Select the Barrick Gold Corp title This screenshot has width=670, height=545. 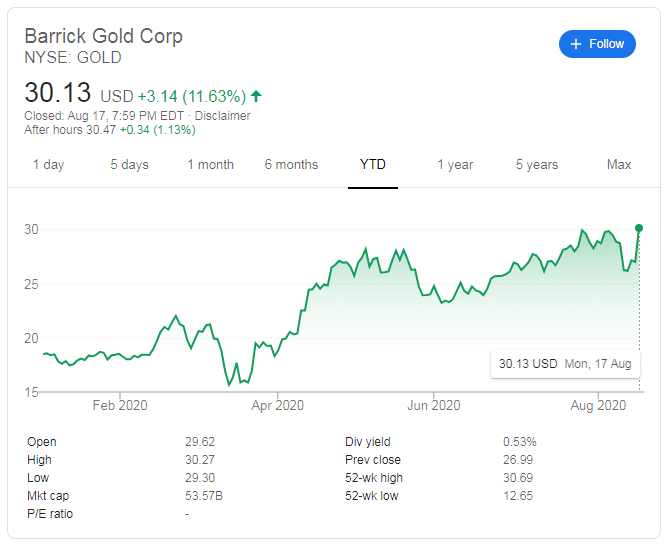pyautogui.click(x=103, y=36)
